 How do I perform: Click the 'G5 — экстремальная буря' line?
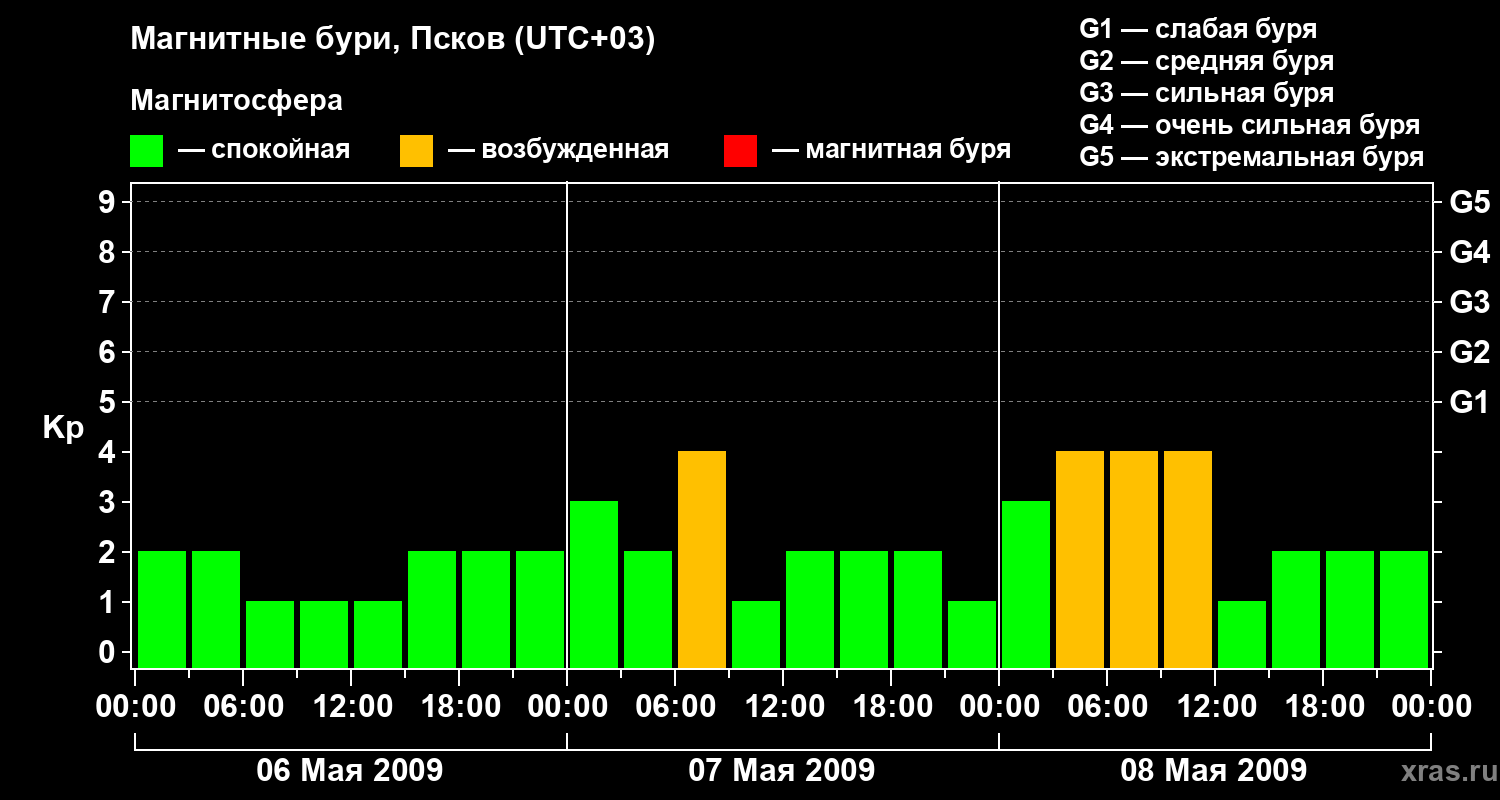point(1251,158)
